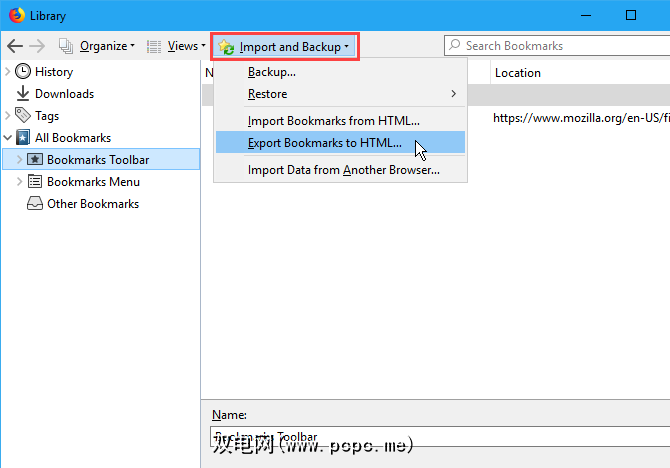Click the Other Bookmarks tray icon
The height and width of the screenshot is (468, 670).
pyautogui.click(x=35, y=203)
